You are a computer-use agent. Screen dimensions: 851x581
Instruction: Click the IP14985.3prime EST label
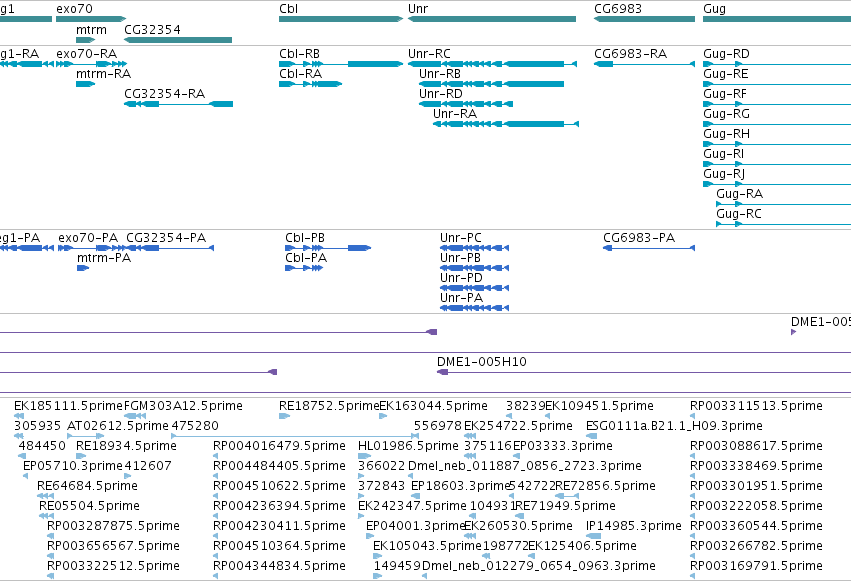pyautogui.click(x=633, y=526)
